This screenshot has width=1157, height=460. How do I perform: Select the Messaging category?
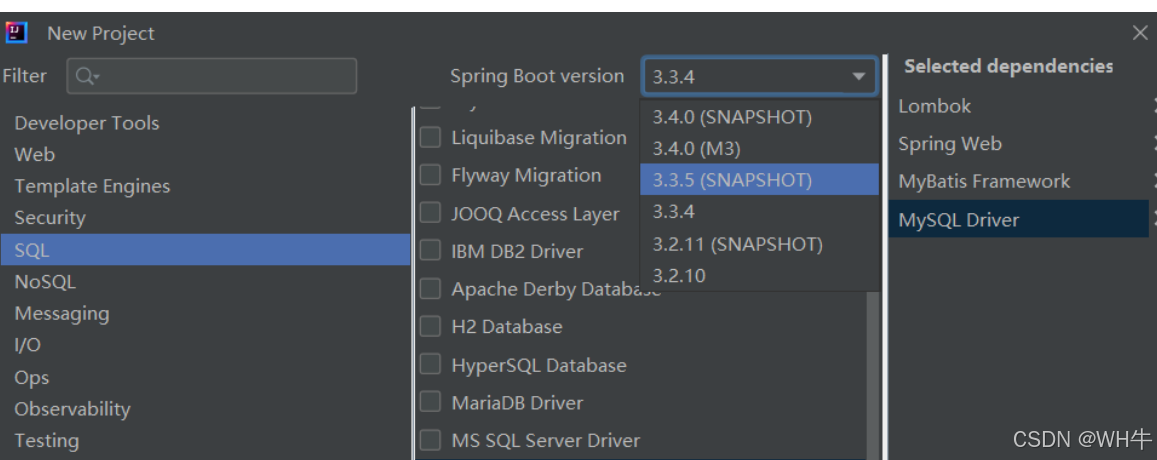click(x=205, y=313)
